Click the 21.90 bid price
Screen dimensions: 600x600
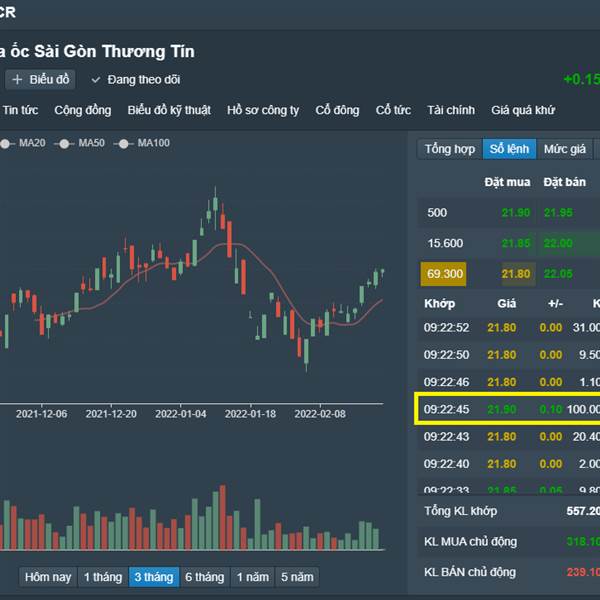point(516,212)
